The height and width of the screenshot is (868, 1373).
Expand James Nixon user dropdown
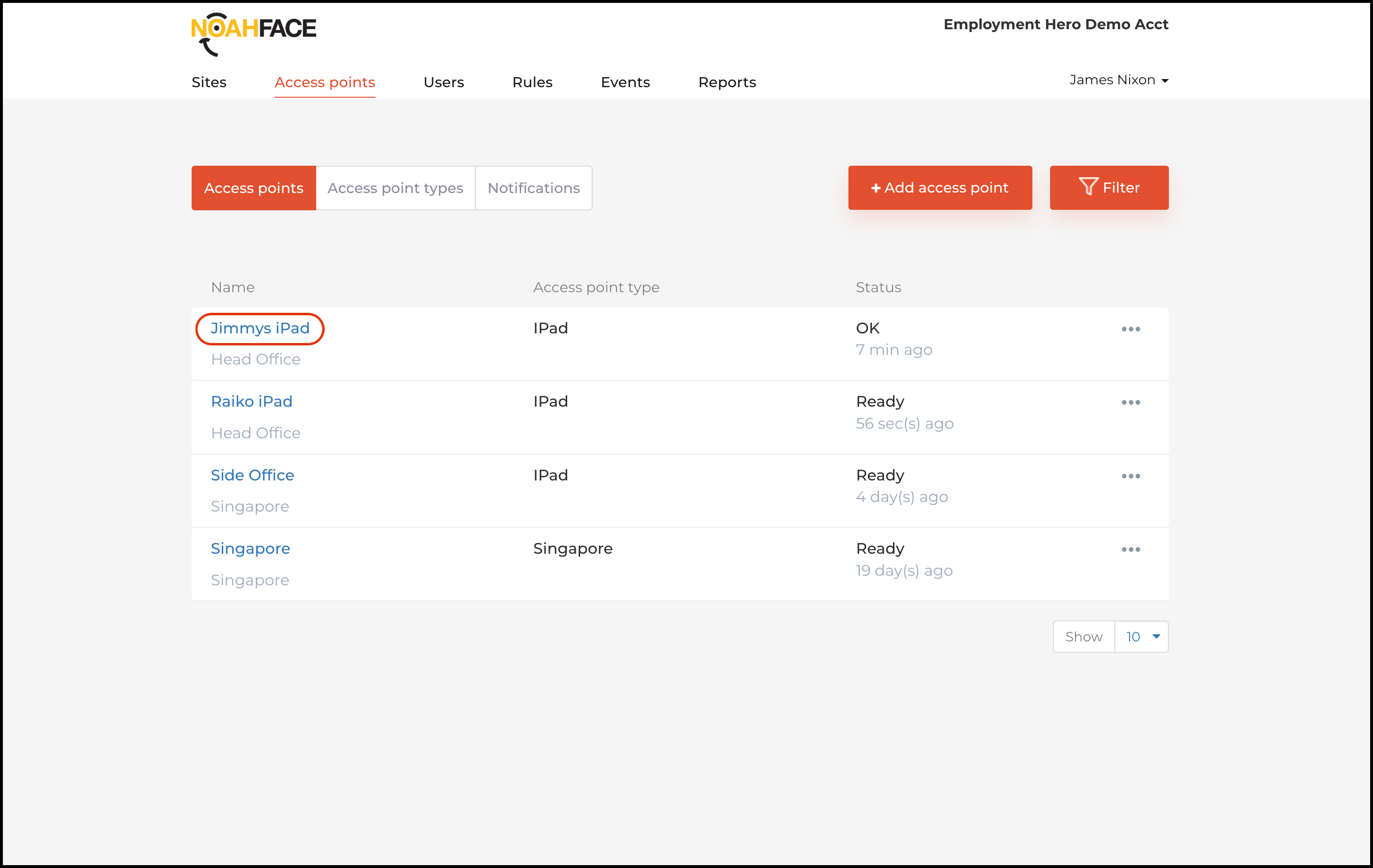(x=1118, y=80)
